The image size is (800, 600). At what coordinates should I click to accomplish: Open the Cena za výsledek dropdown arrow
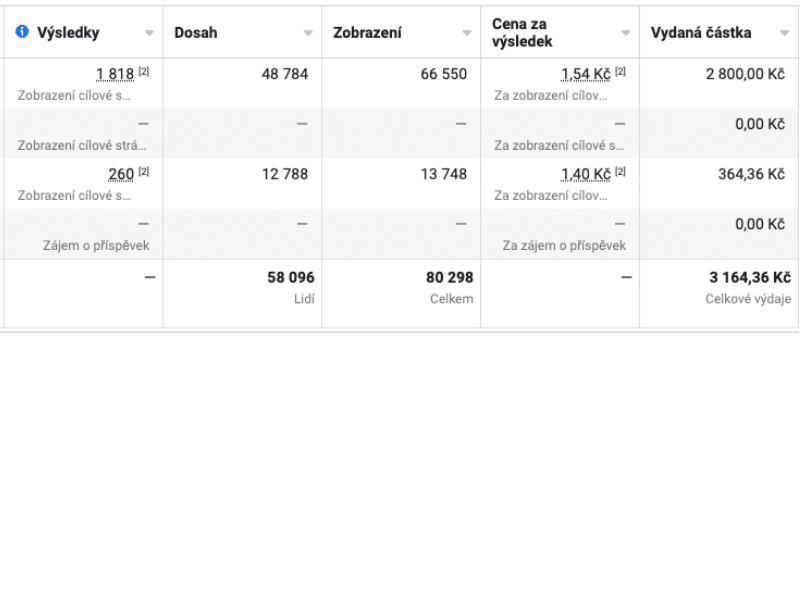(625, 33)
